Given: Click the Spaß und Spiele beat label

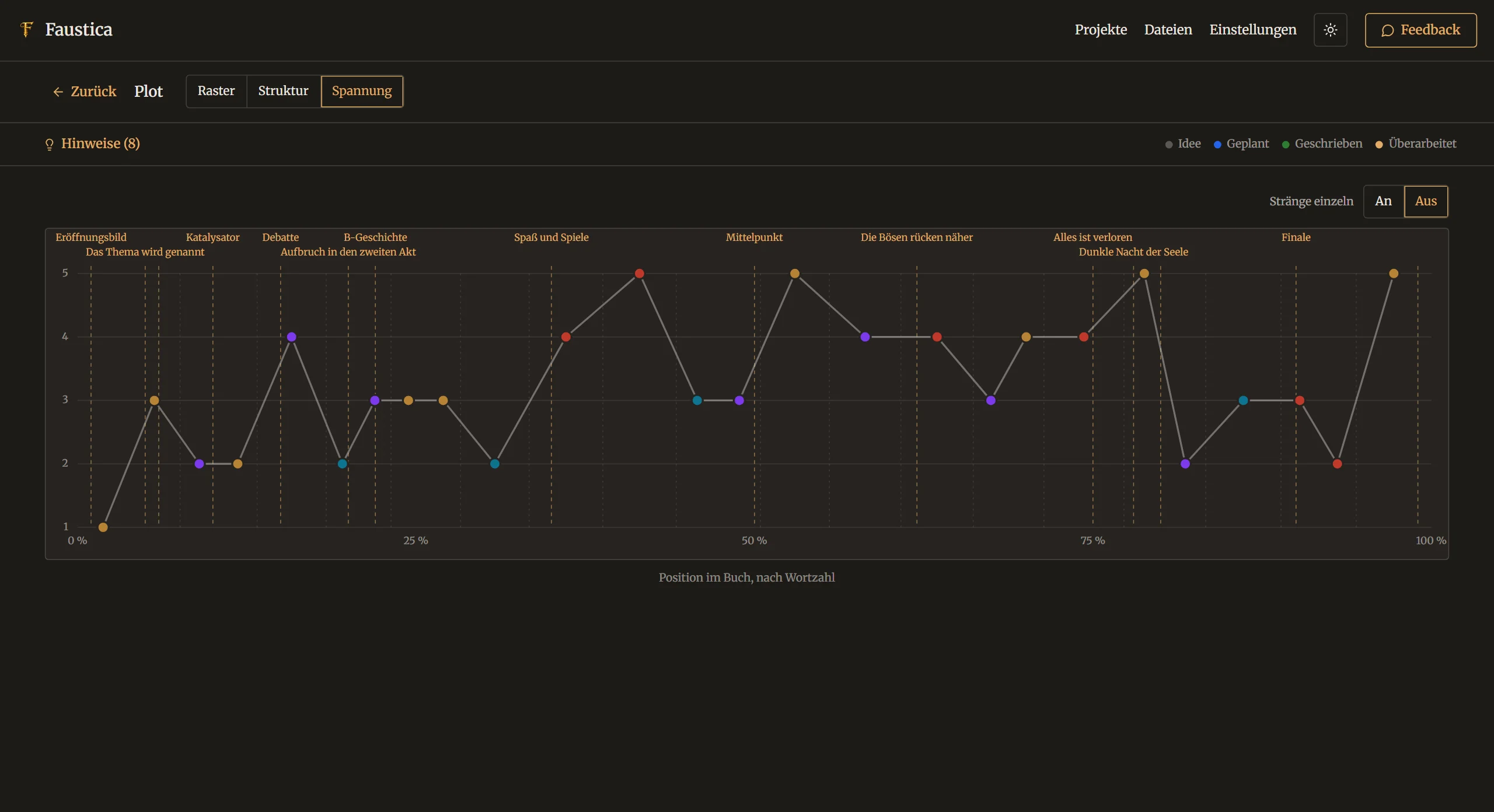Looking at the screenshot, I should click(551, 237).
